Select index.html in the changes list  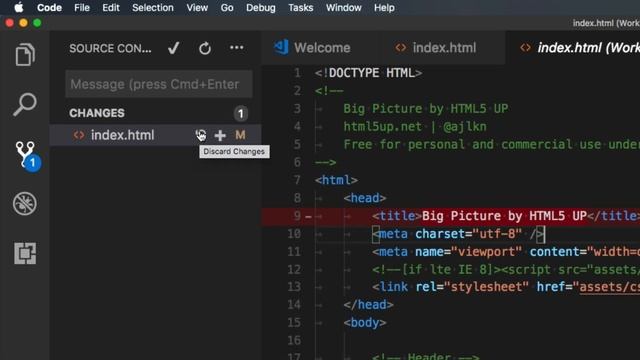[122, 135]
